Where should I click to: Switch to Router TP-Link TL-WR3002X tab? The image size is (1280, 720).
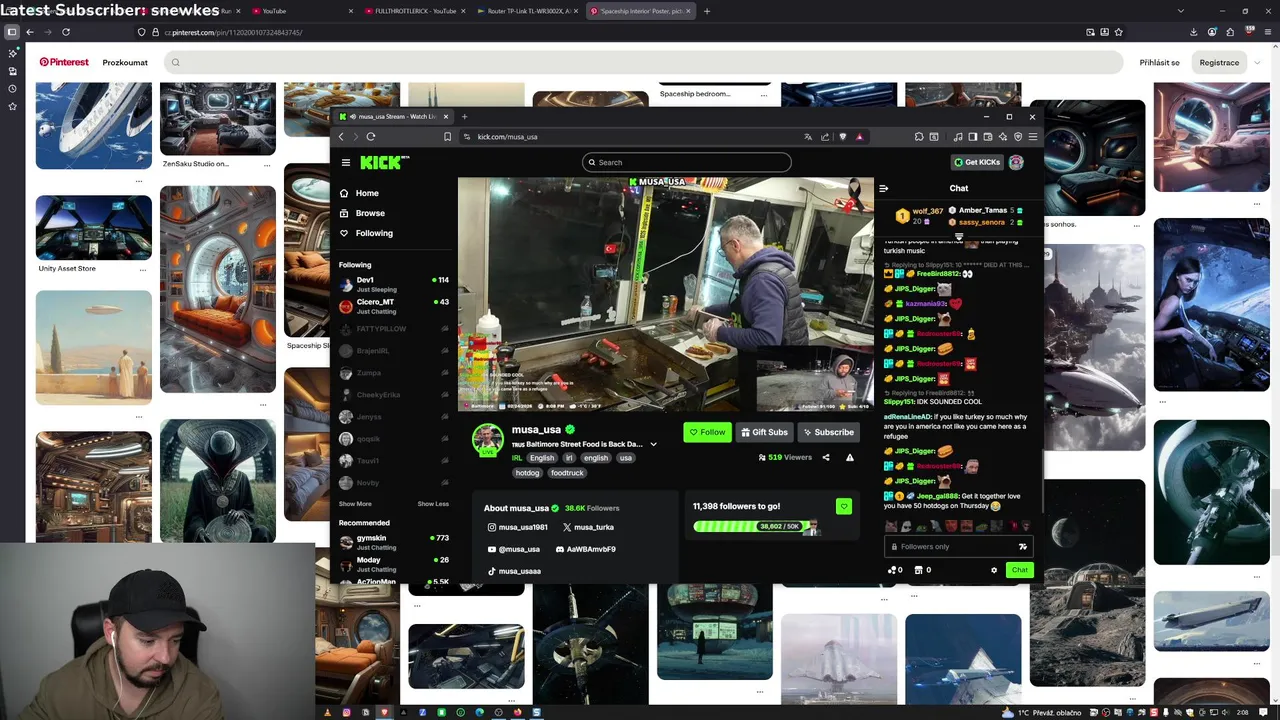coord(528,11)
